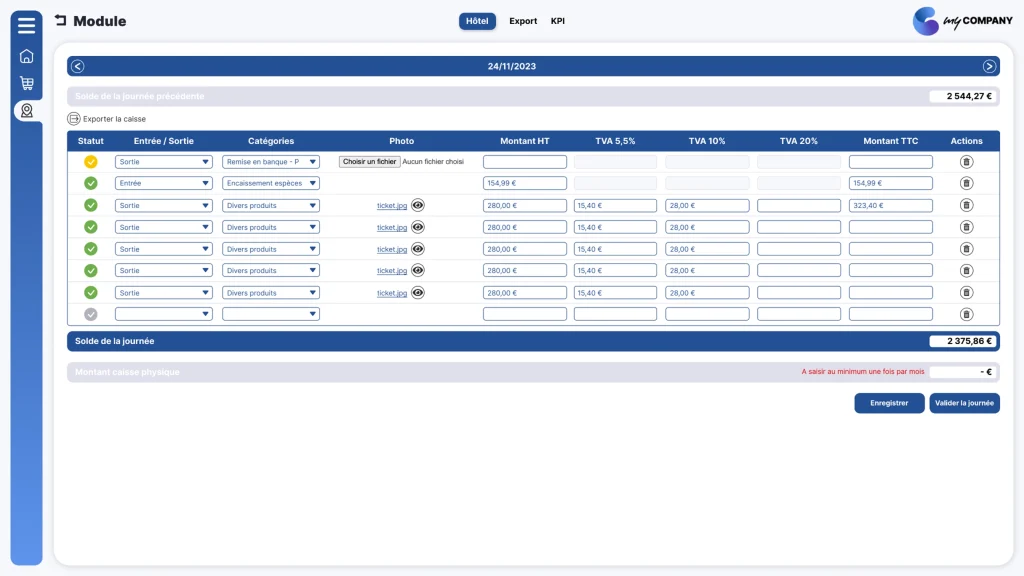The height and width of the screenshot is (576, 1024).
Task: Click day balance value 2 375,86 €
Action: coord(963,341)
